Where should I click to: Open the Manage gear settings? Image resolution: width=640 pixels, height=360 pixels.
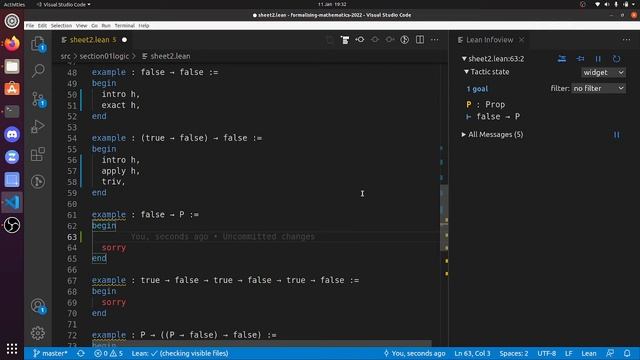pyautogui.click(x=38, y=333)
